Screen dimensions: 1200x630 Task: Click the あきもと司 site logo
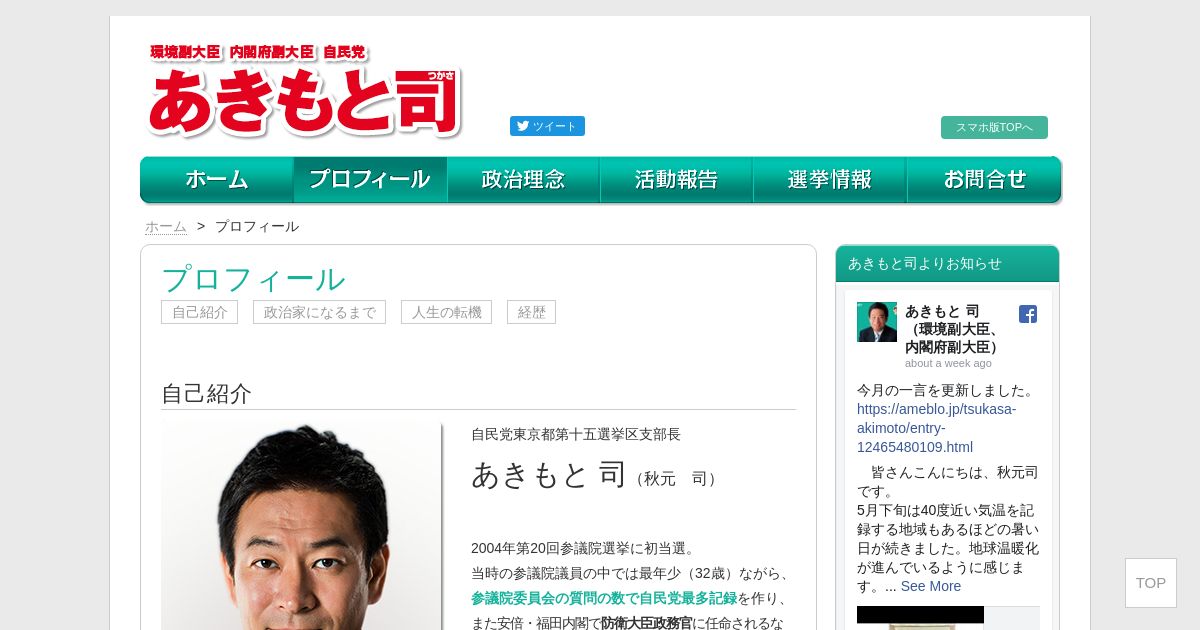(x=305, y=90)
